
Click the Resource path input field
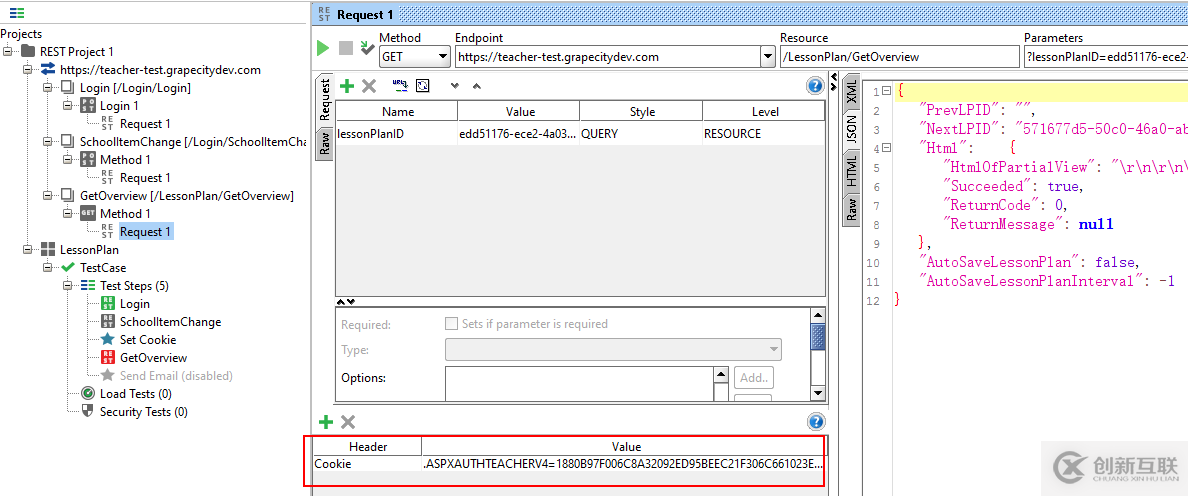tap(900, 57)
